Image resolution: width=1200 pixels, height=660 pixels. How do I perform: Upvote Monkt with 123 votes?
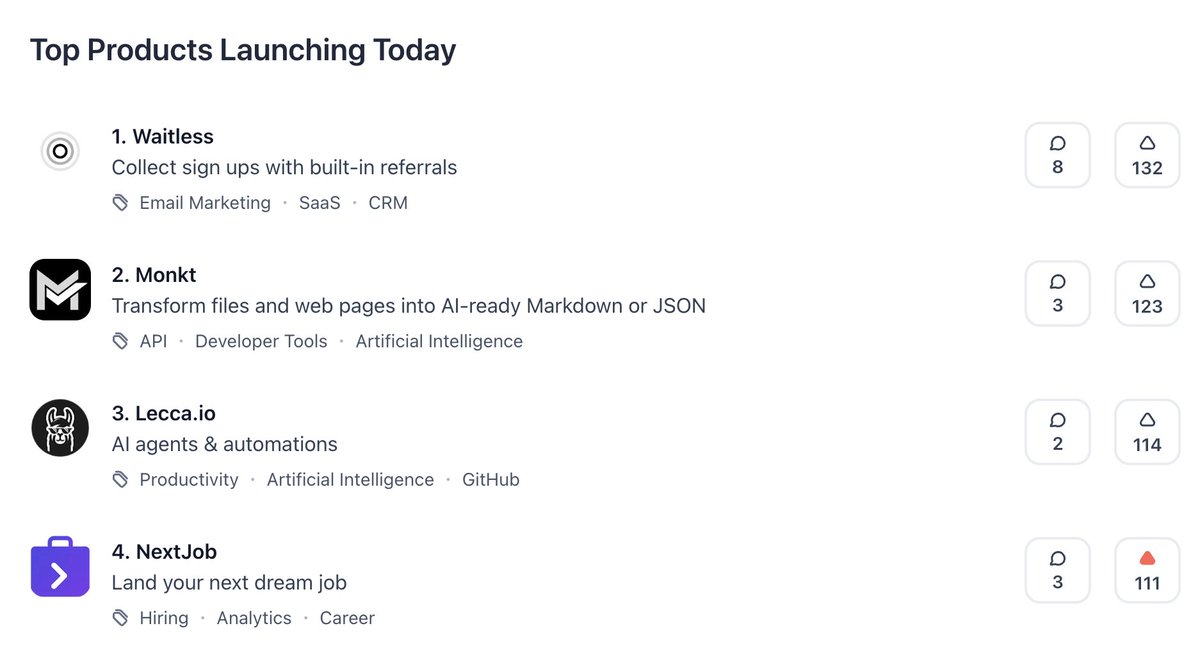coord(1147,294)
